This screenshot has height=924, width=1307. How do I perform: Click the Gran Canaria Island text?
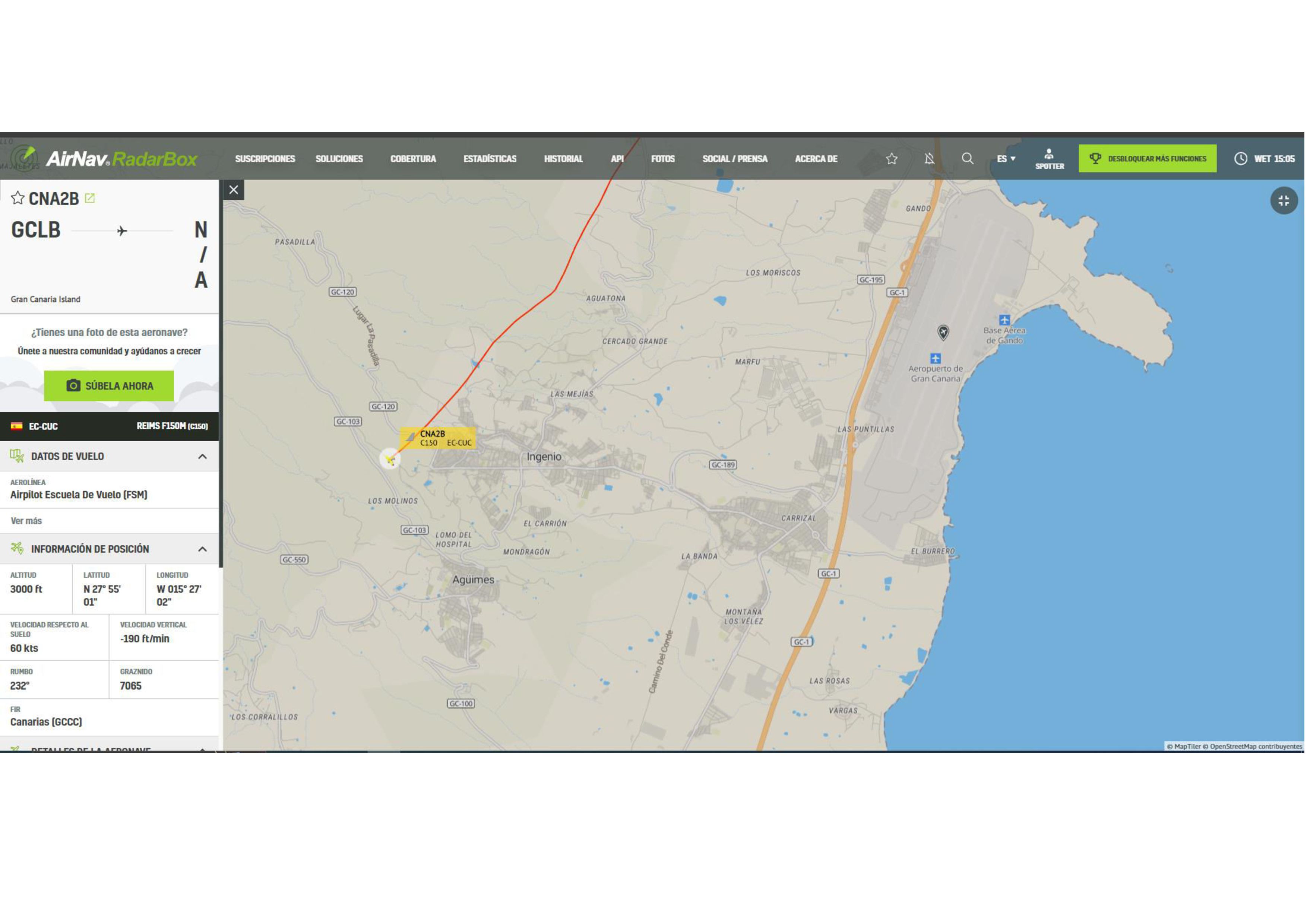point(45,299)
